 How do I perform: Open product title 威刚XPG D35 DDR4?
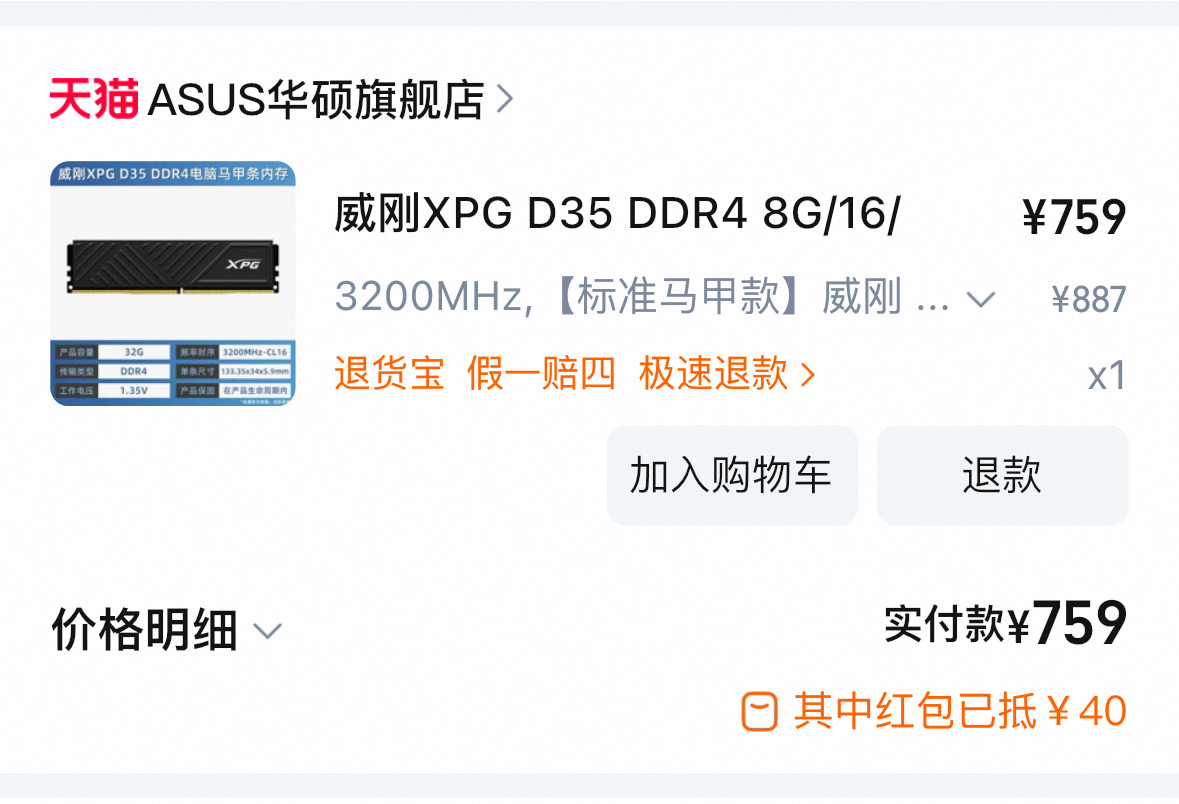(617, 214)
